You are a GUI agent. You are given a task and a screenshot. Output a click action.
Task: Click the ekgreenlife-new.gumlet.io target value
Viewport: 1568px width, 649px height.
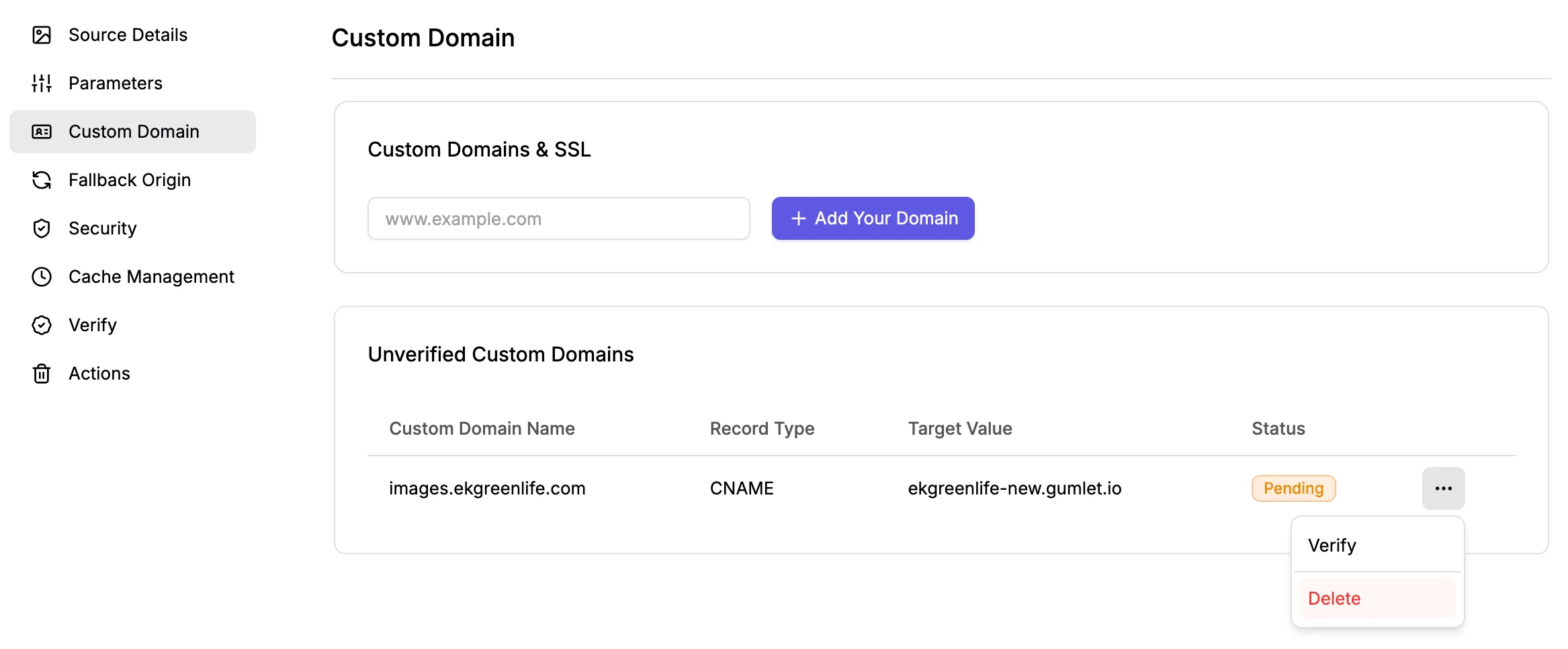tap(1014, 488)
